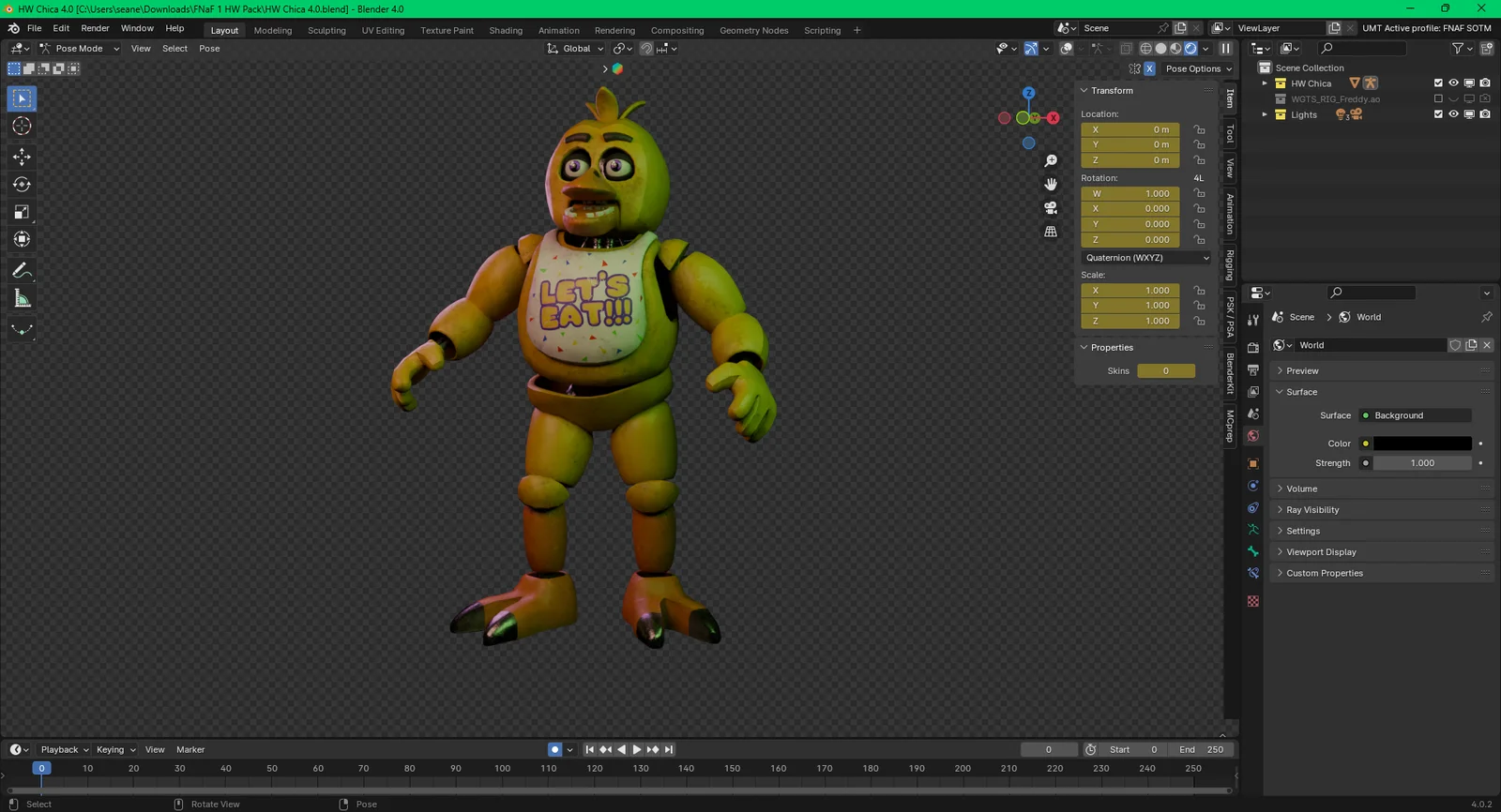The image size is (1501, 812).
Task: Click the Skins value slider
Action: point(1166,371)
